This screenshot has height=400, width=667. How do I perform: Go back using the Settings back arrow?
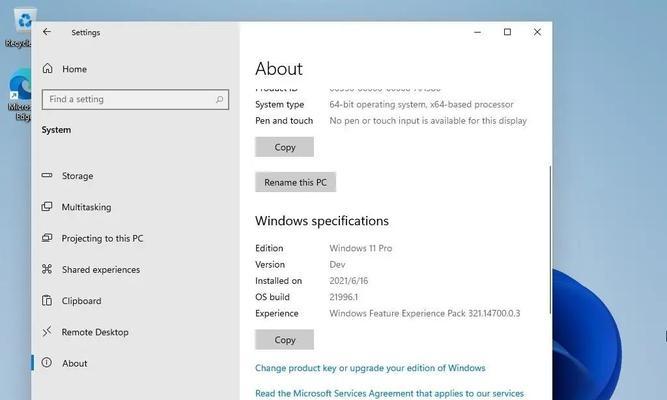[x=47, y=32]
